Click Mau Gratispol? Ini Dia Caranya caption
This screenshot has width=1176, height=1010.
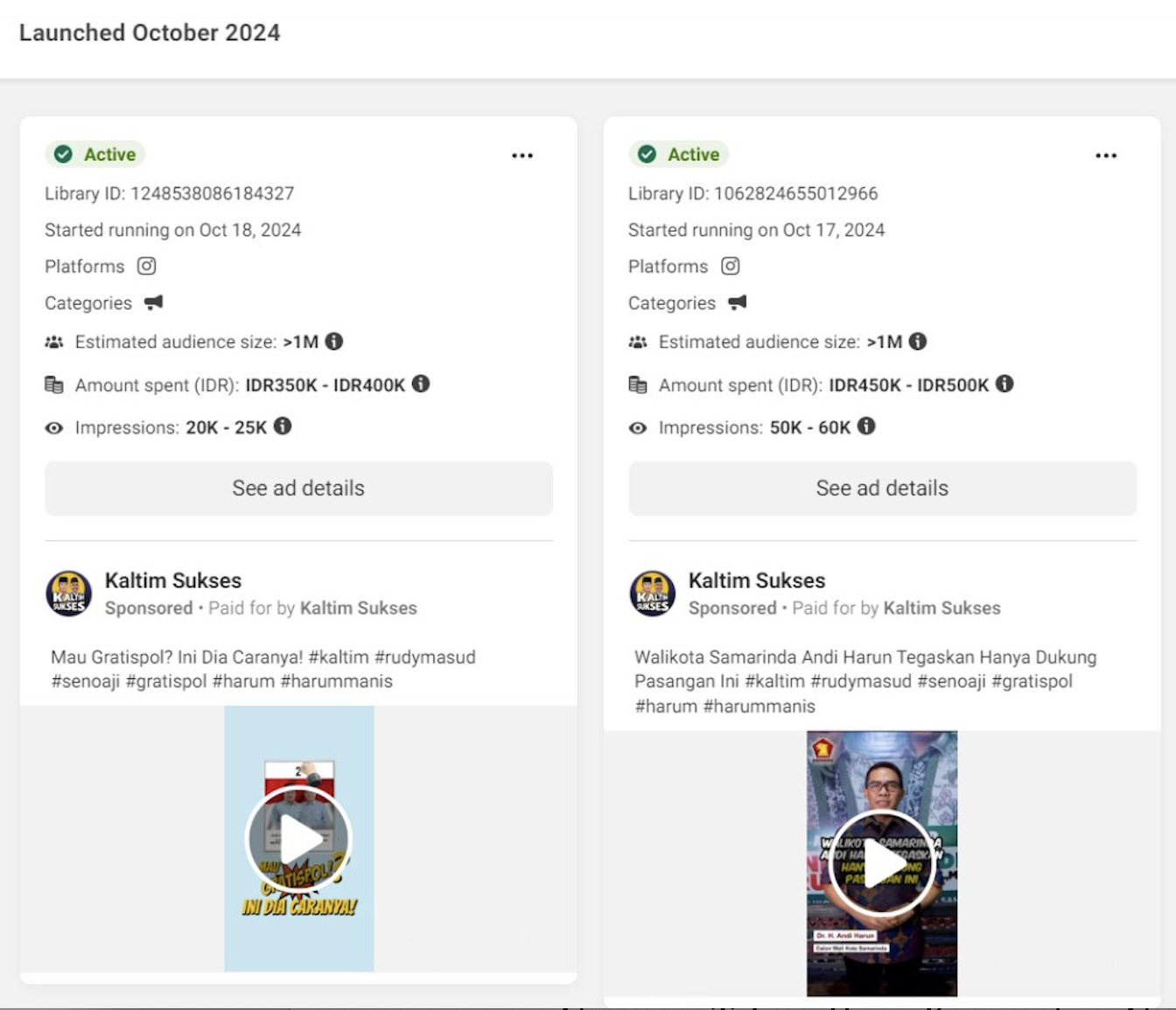(263, 669)
